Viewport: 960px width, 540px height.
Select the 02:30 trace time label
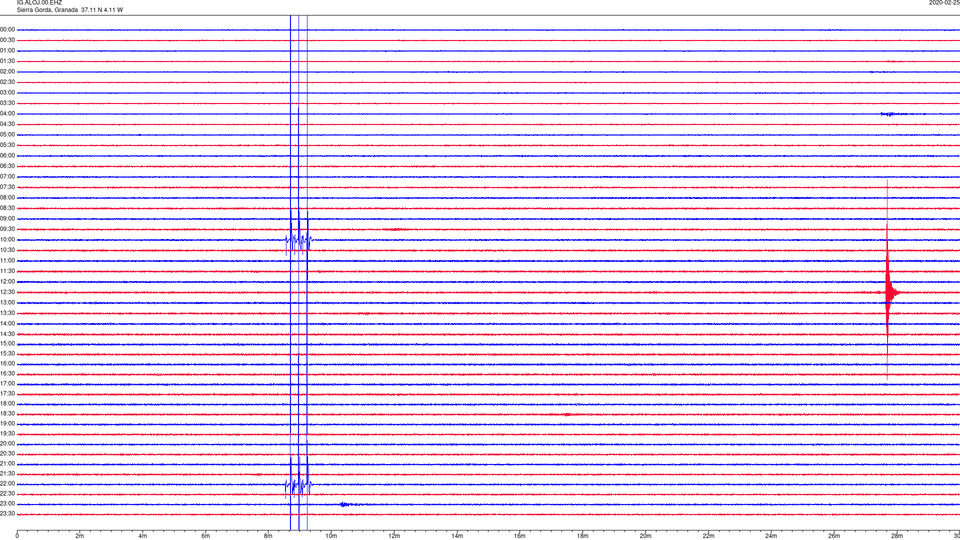[x=7, y=82]
